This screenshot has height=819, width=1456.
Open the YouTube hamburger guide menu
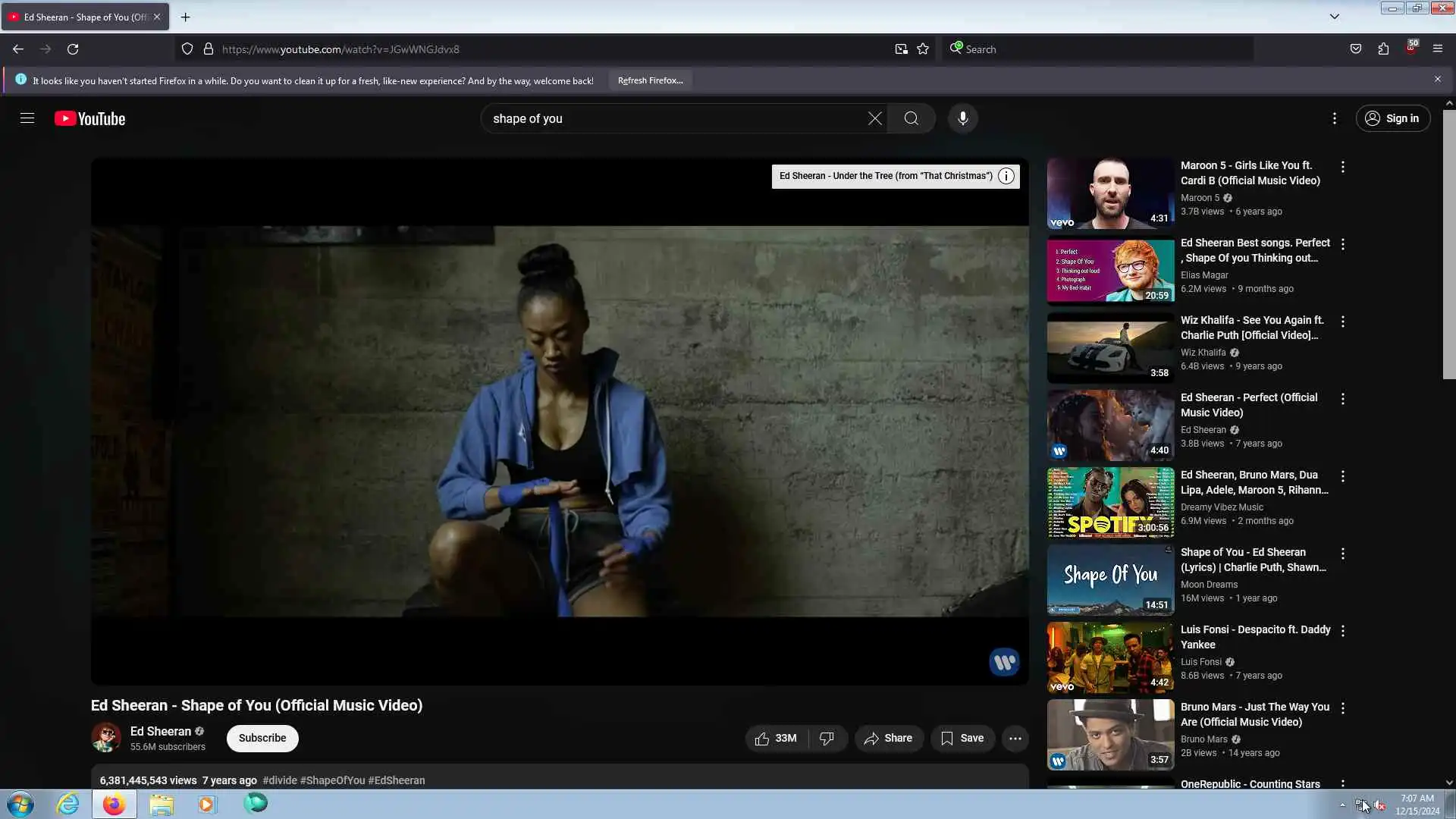click(27, 118)
